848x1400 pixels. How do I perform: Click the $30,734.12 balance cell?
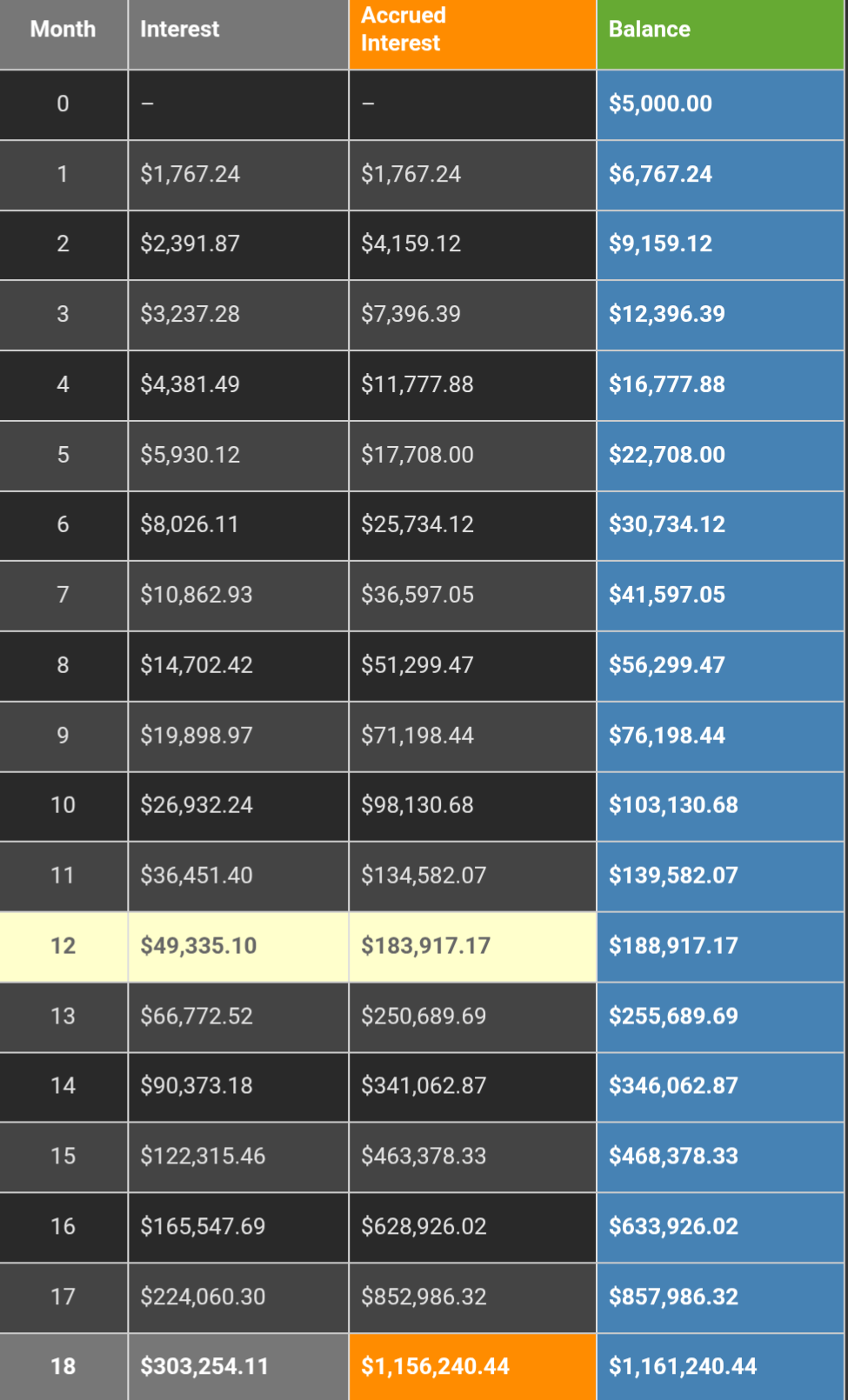click(x=720, y=525)
